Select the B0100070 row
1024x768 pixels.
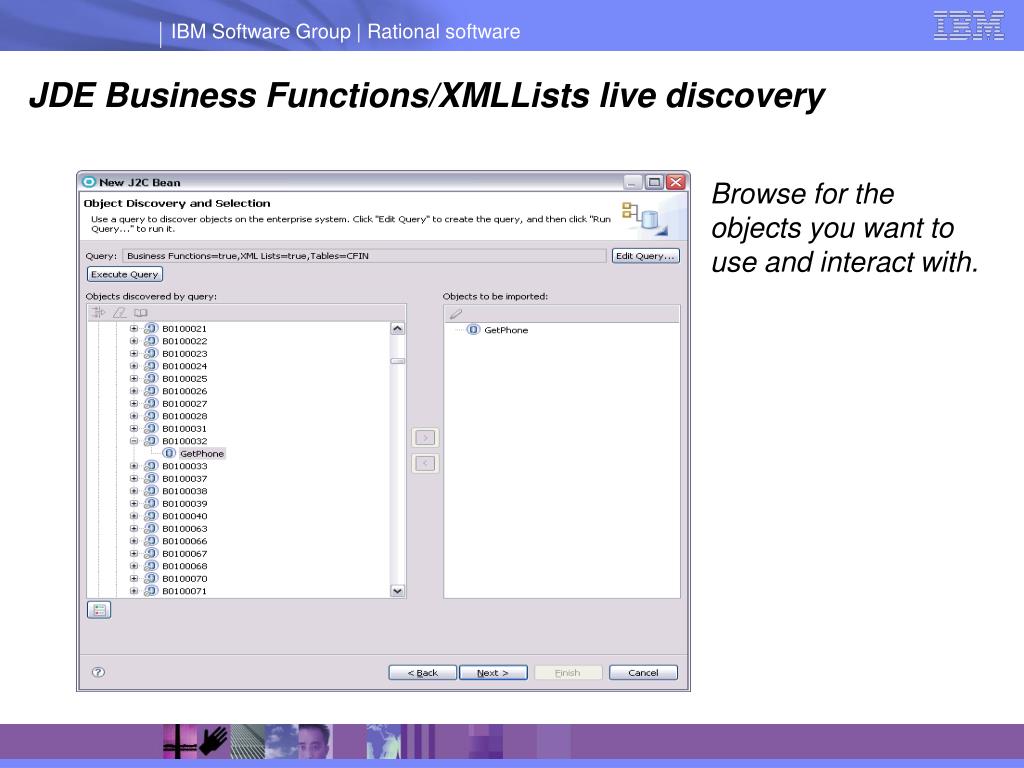pyautogui.click(x=185, y=579)
